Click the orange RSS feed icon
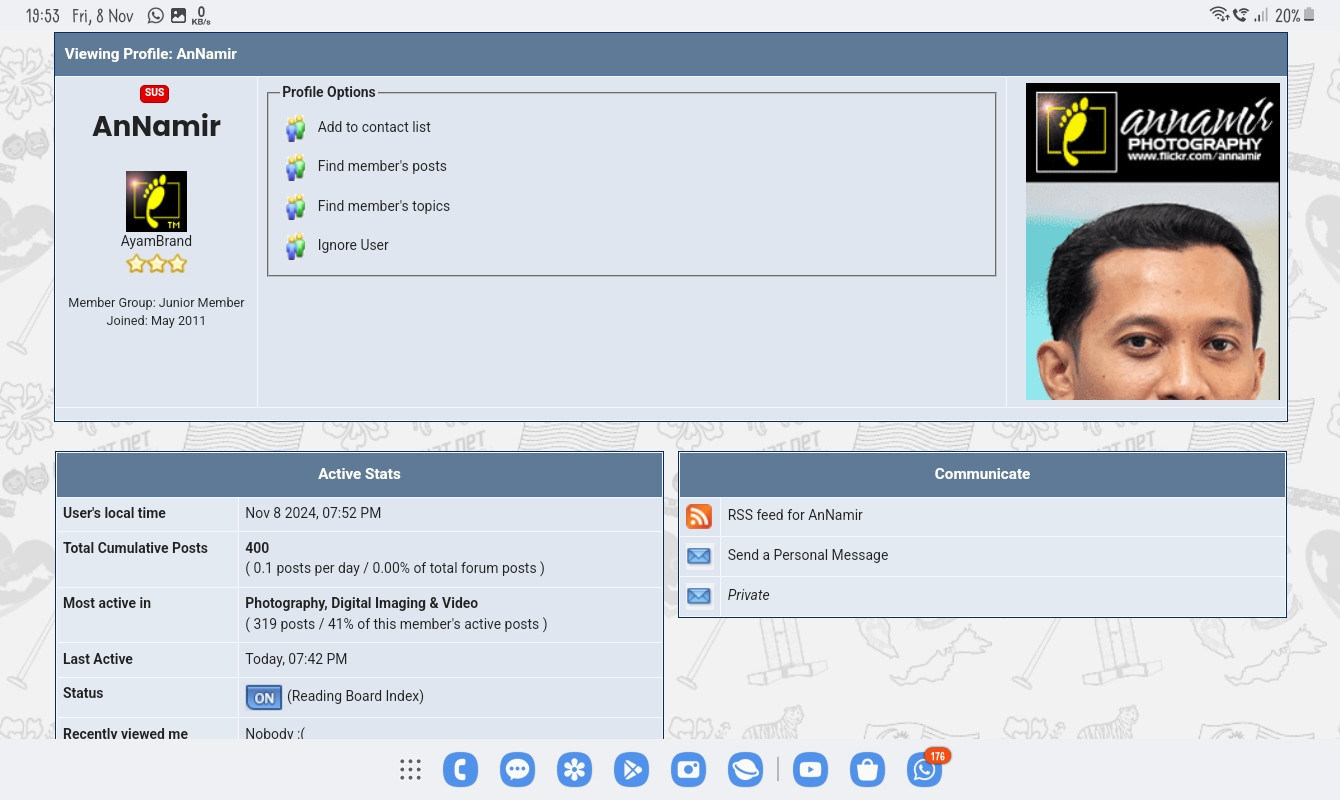 point(699,516)
